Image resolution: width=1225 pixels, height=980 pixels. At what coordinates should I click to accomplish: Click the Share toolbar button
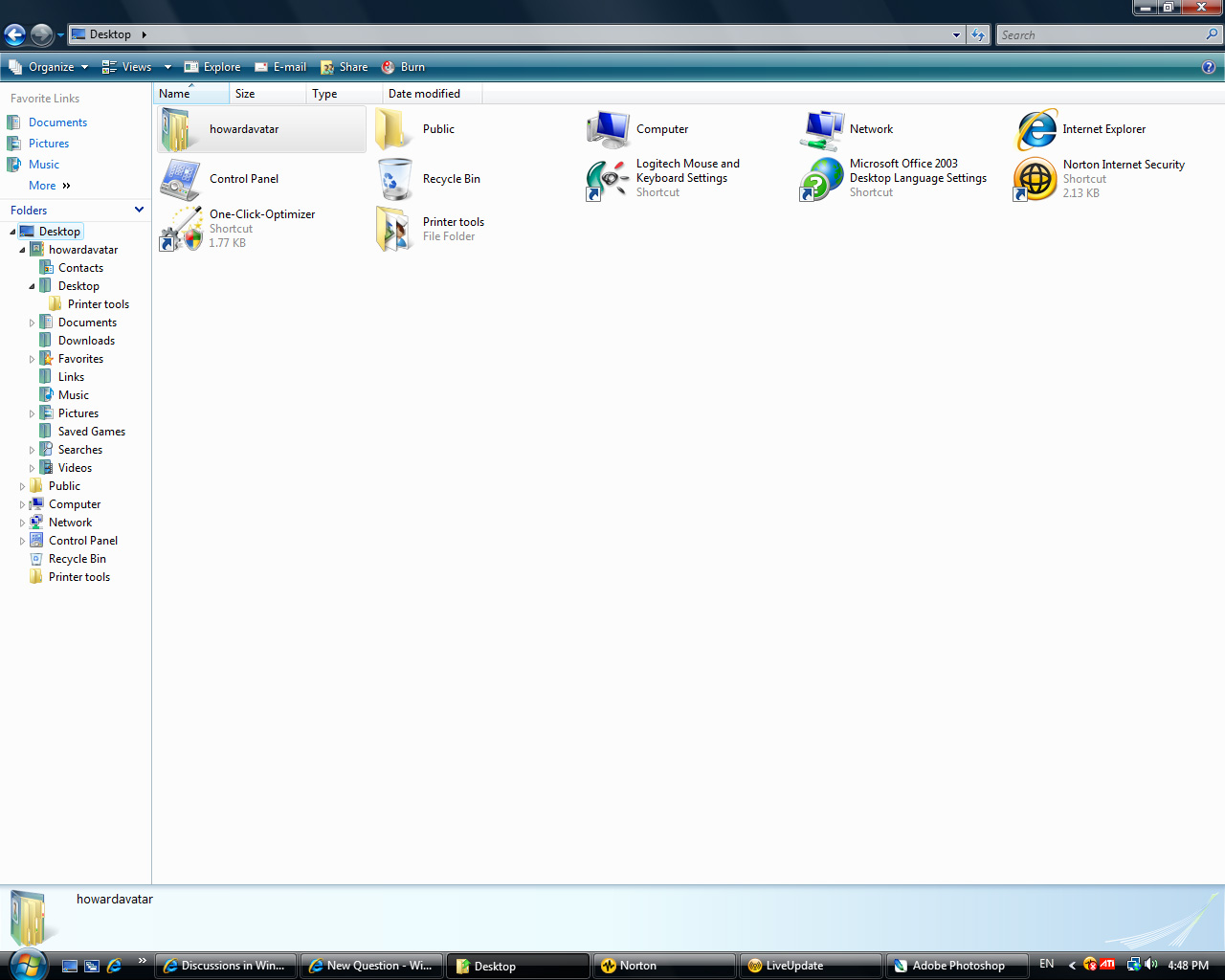pyautogui.click(x=345, y=67)
